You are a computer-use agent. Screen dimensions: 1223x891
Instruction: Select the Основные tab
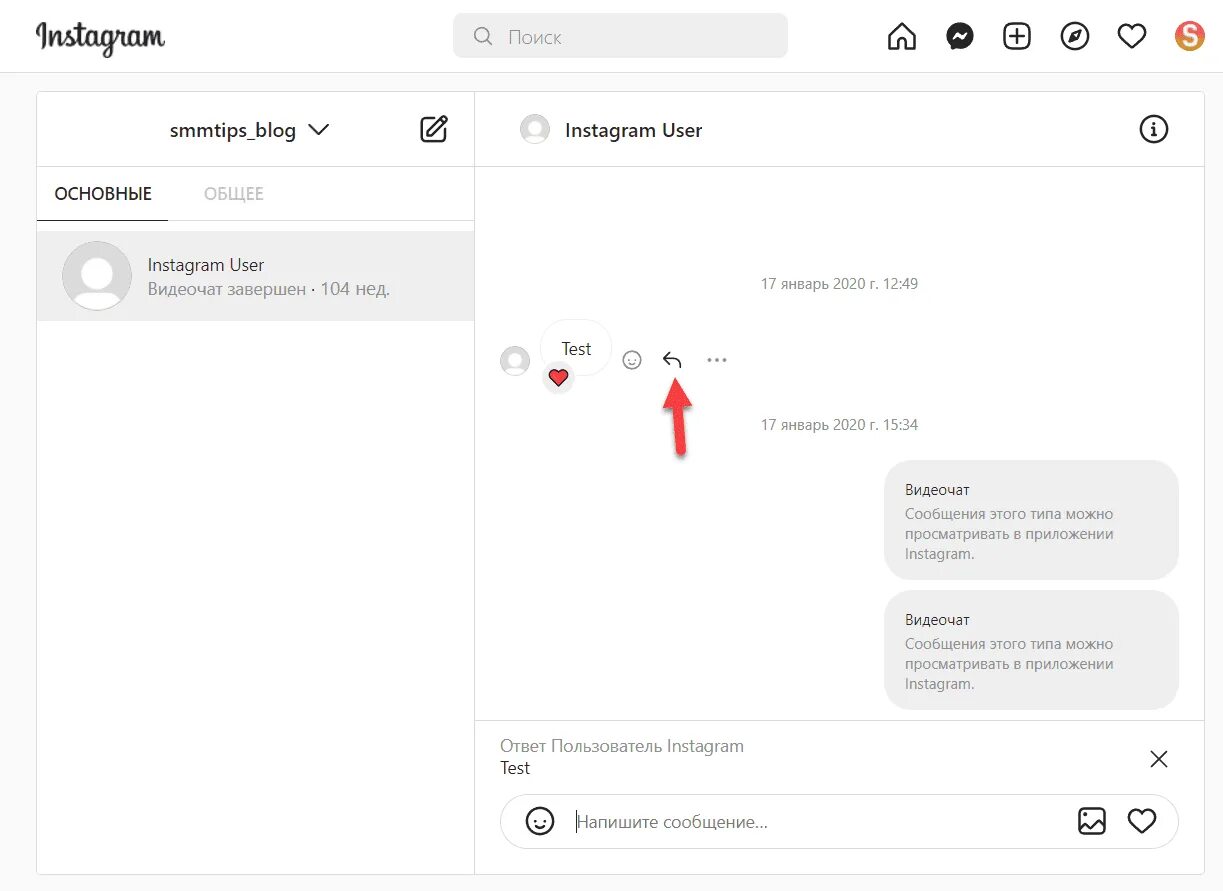(103, 194)
